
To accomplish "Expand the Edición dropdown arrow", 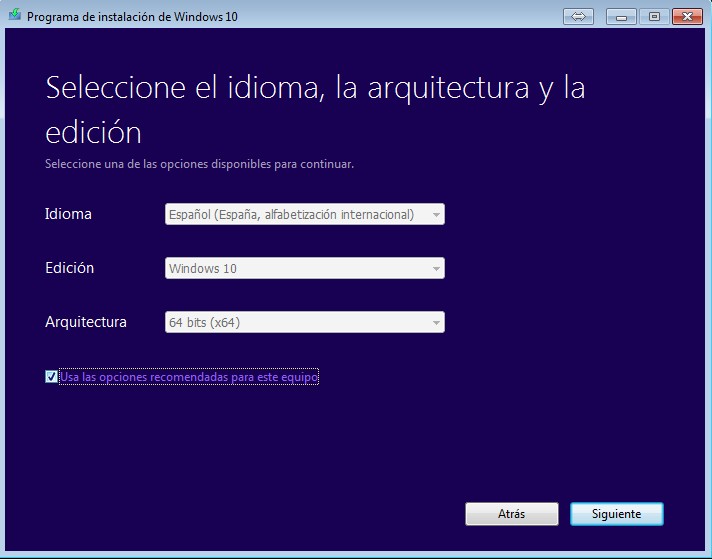I will point(435,268).
